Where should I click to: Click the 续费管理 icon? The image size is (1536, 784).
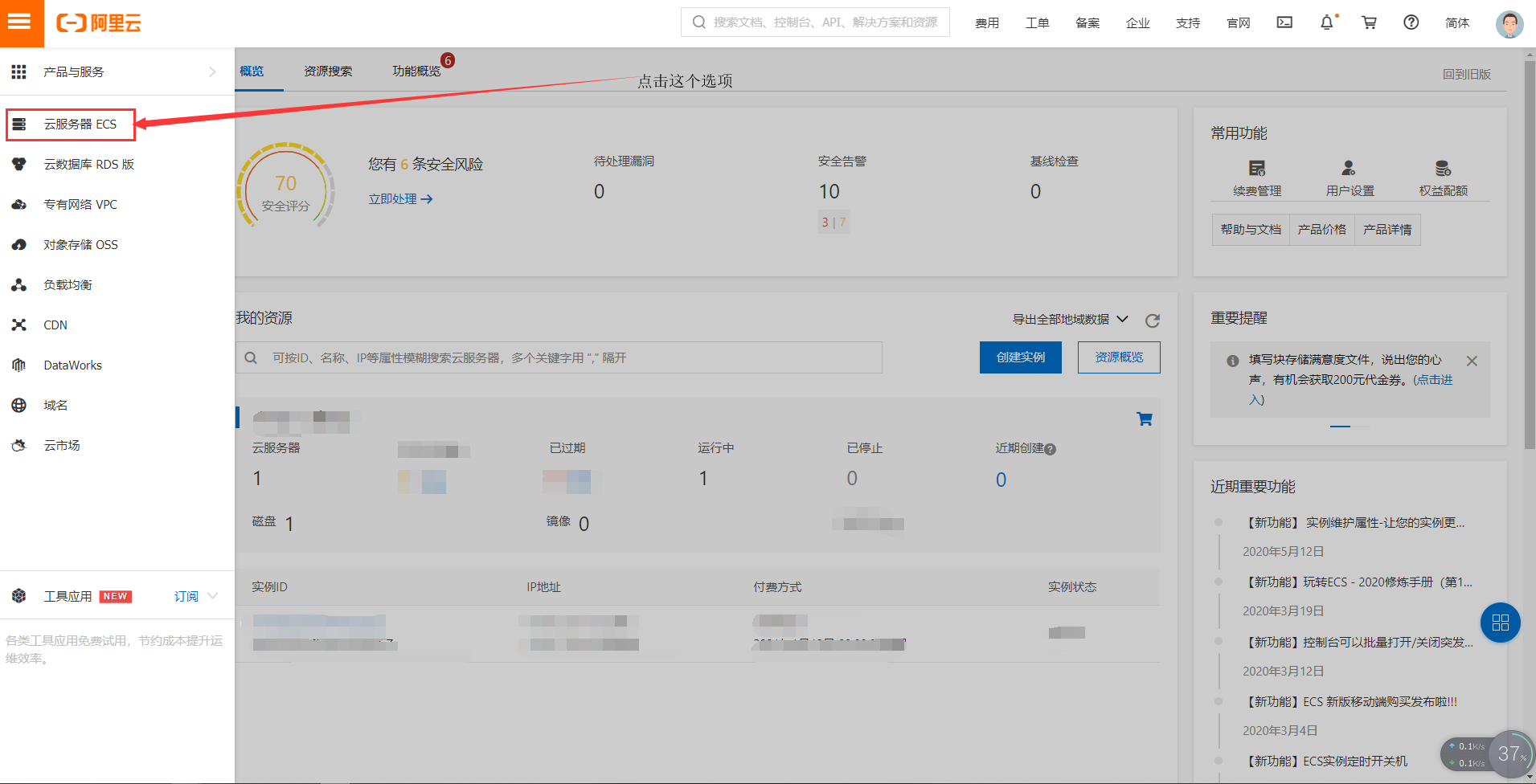(1257, 168)
